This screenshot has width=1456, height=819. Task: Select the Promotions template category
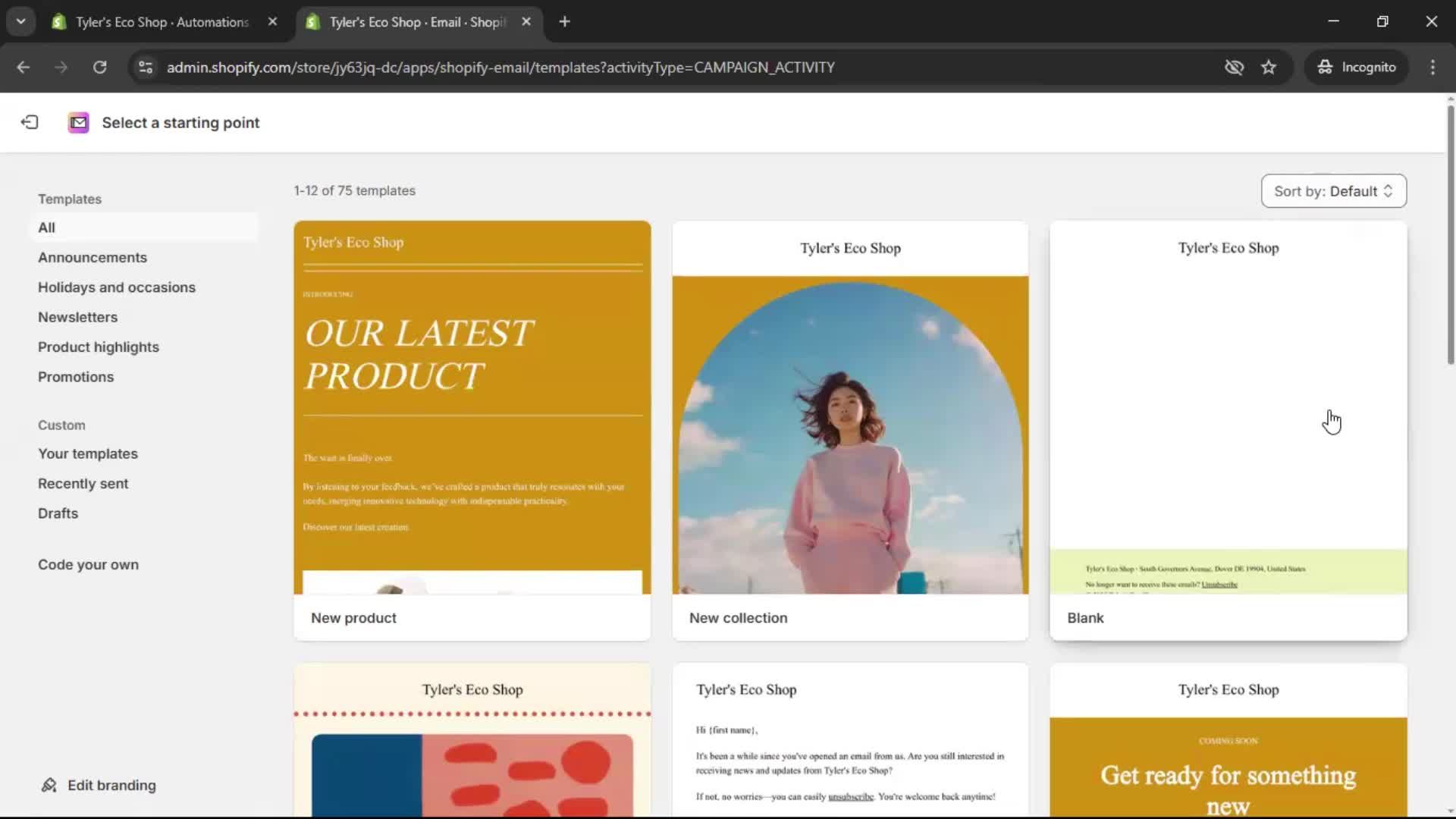76,377
